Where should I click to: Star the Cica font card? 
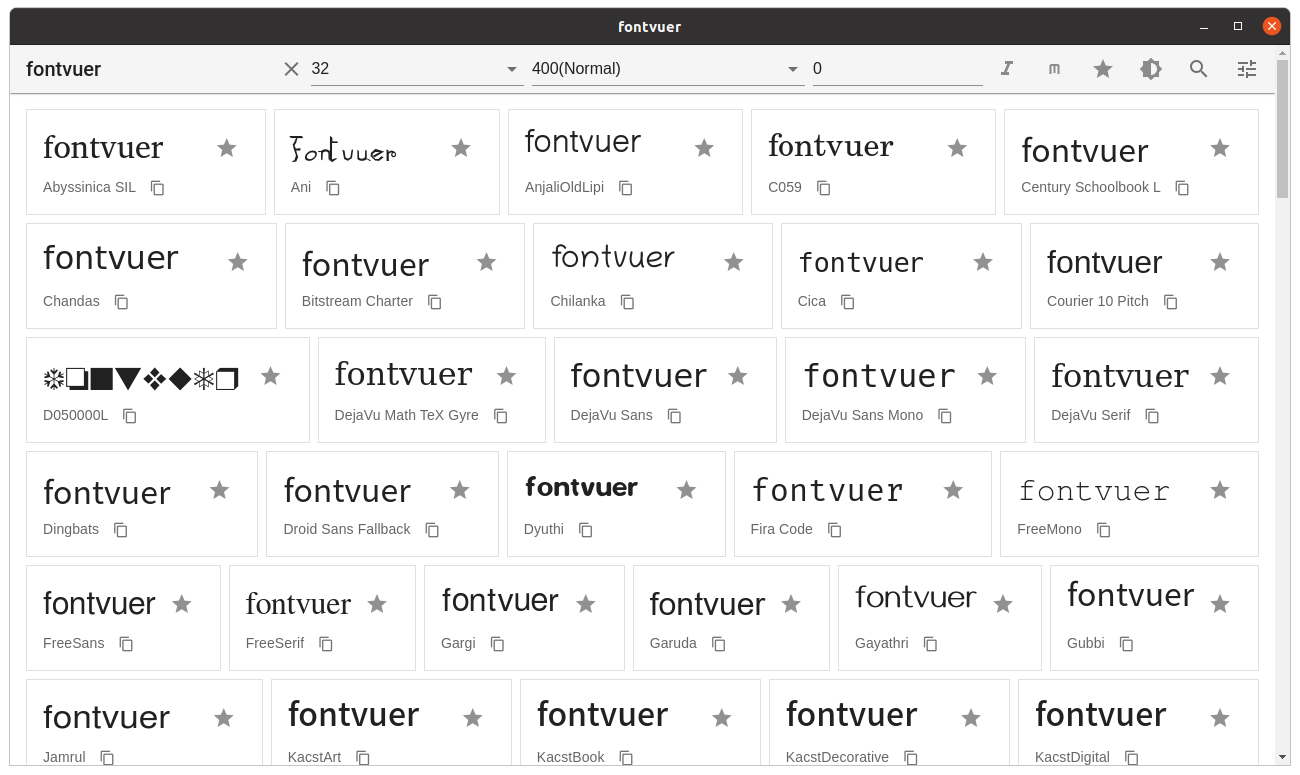pyautogui.click(x=983, y=262)
